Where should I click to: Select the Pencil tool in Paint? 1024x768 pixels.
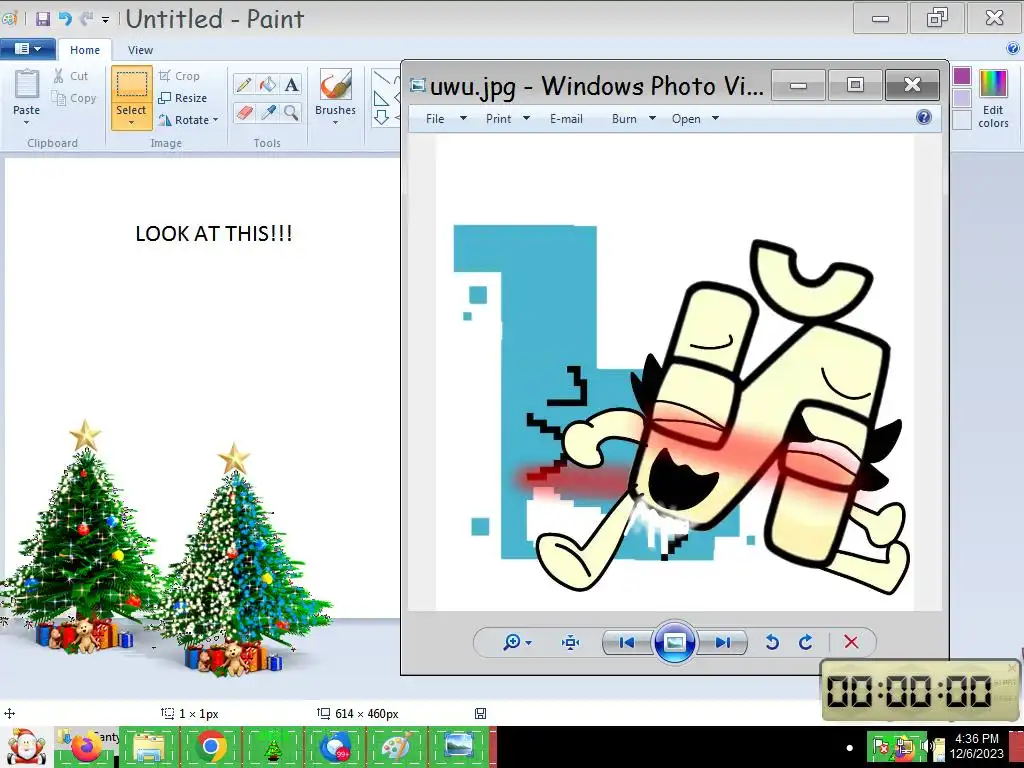click(x=244, y=84)
